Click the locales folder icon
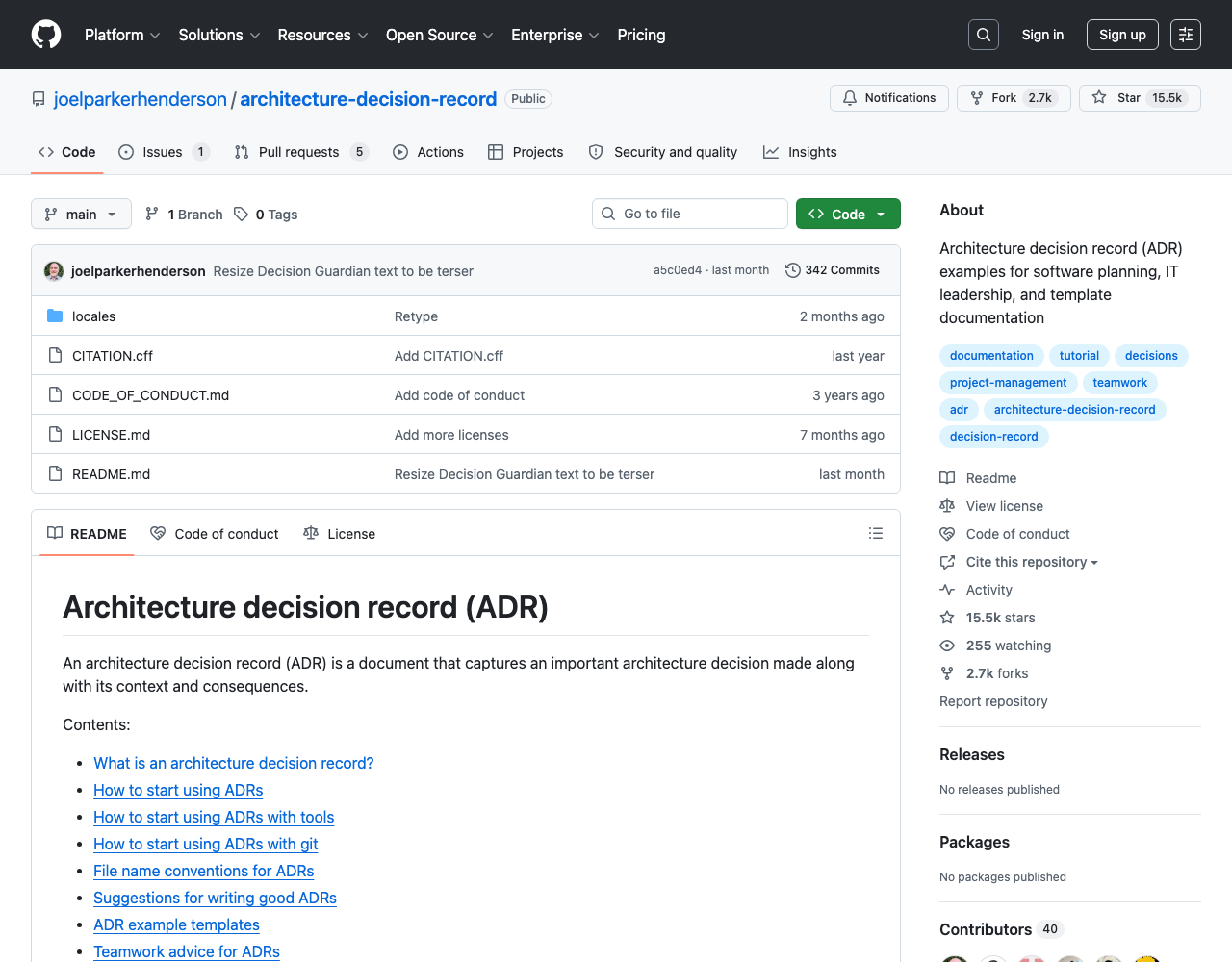Screen dimensions: 1232x962 55,316
